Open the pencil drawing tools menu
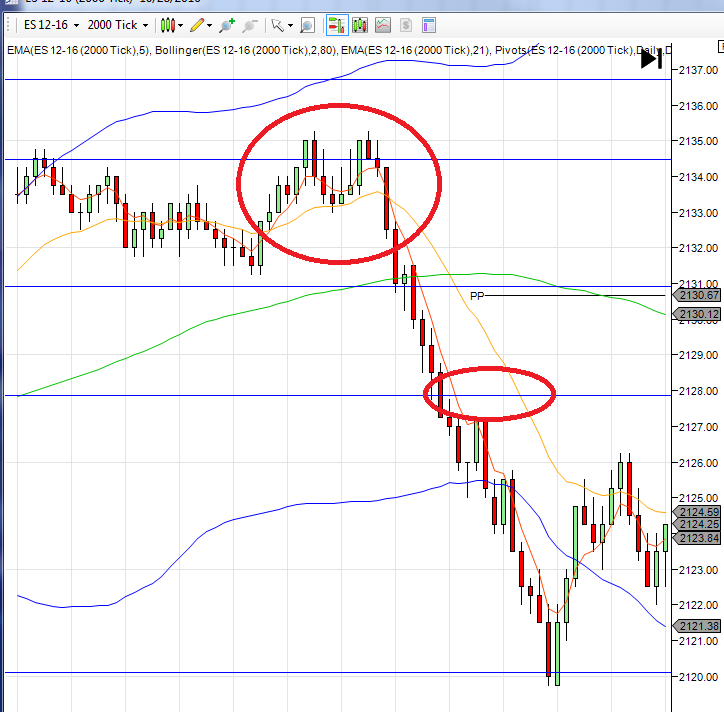724x712 pixels. (x=200, y=25)
